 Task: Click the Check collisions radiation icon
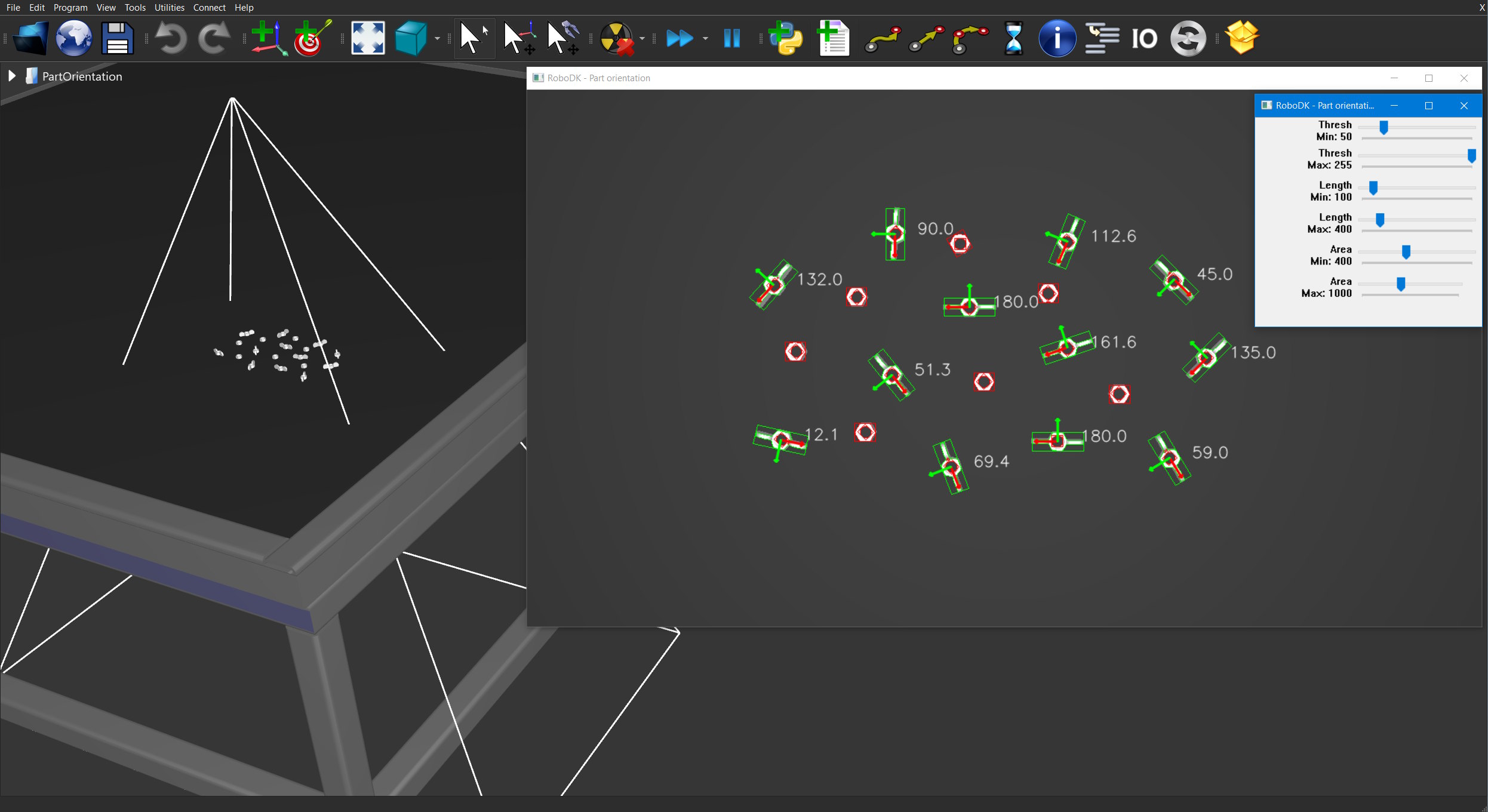click(x=615, y=39)
